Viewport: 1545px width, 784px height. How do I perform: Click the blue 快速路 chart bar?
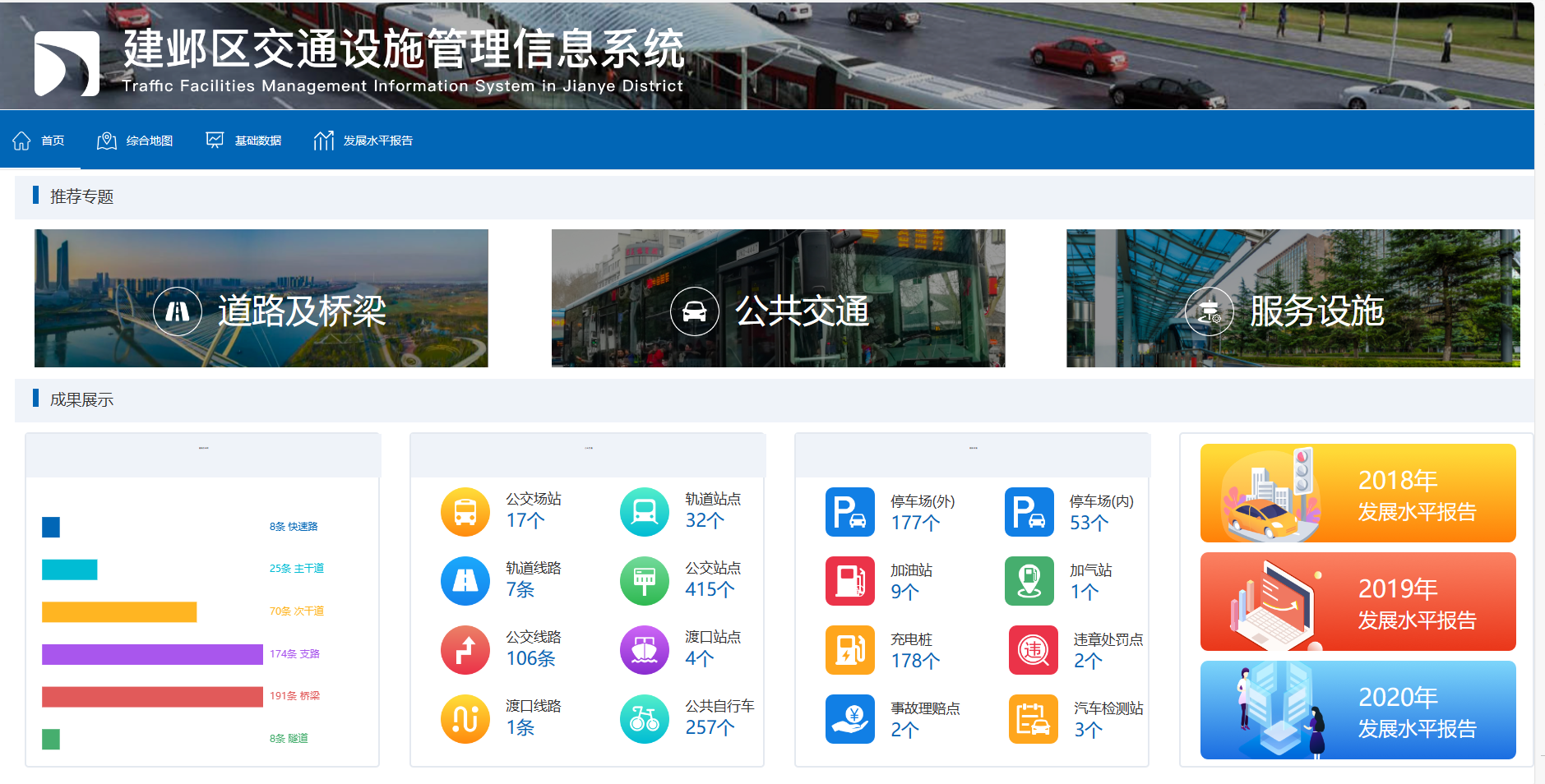[x=51, y=527]
